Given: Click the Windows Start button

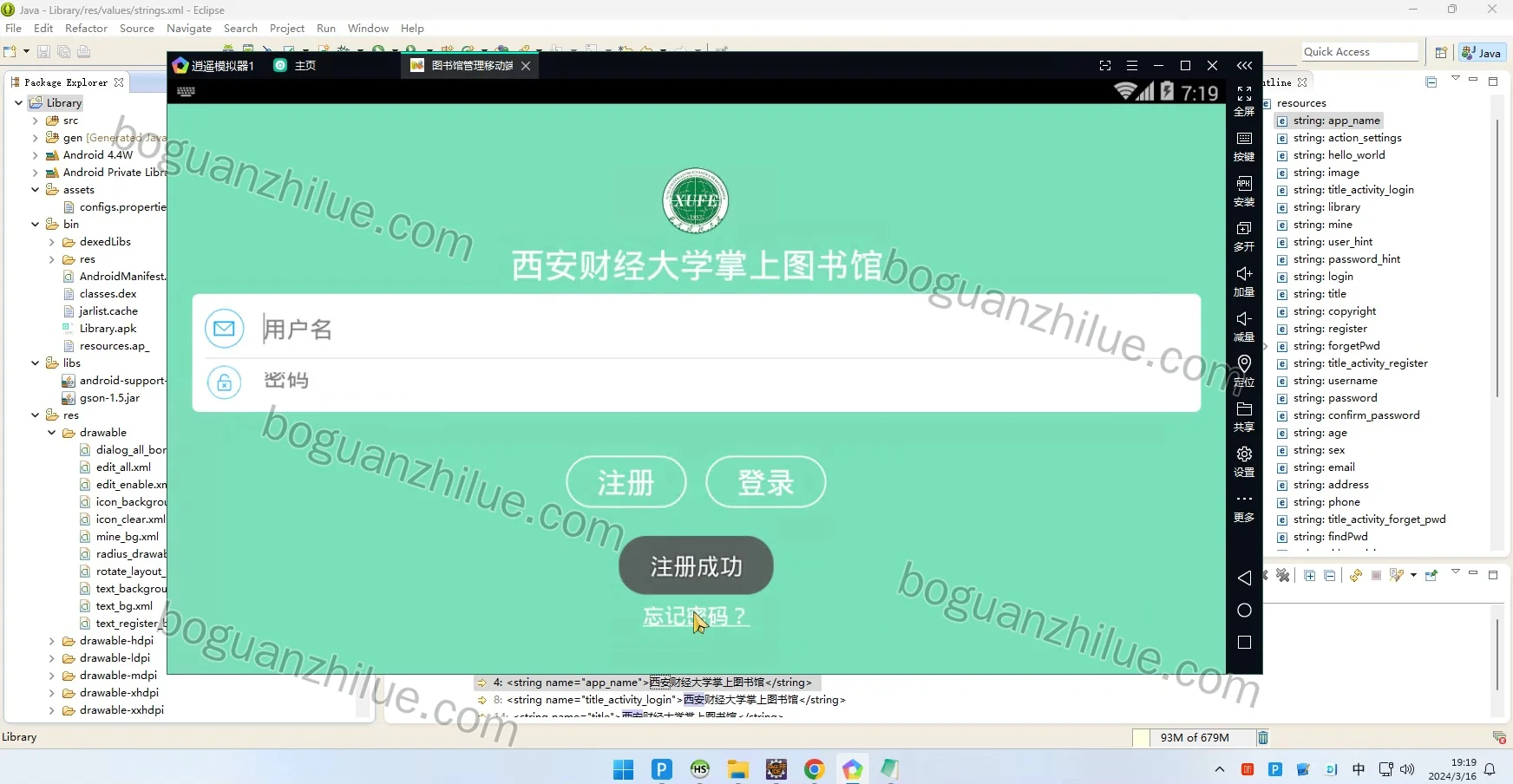Looking at the screenshot, I should [x=623, y=769].
